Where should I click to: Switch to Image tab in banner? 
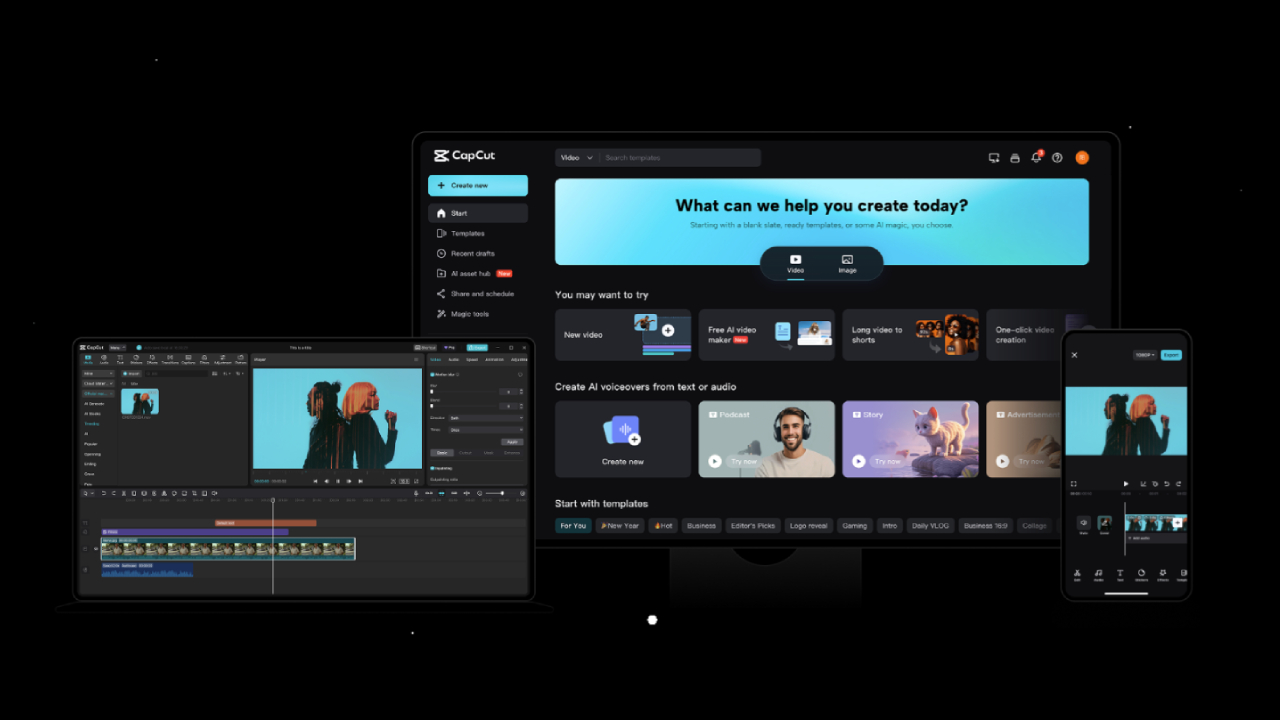point(847,264)
